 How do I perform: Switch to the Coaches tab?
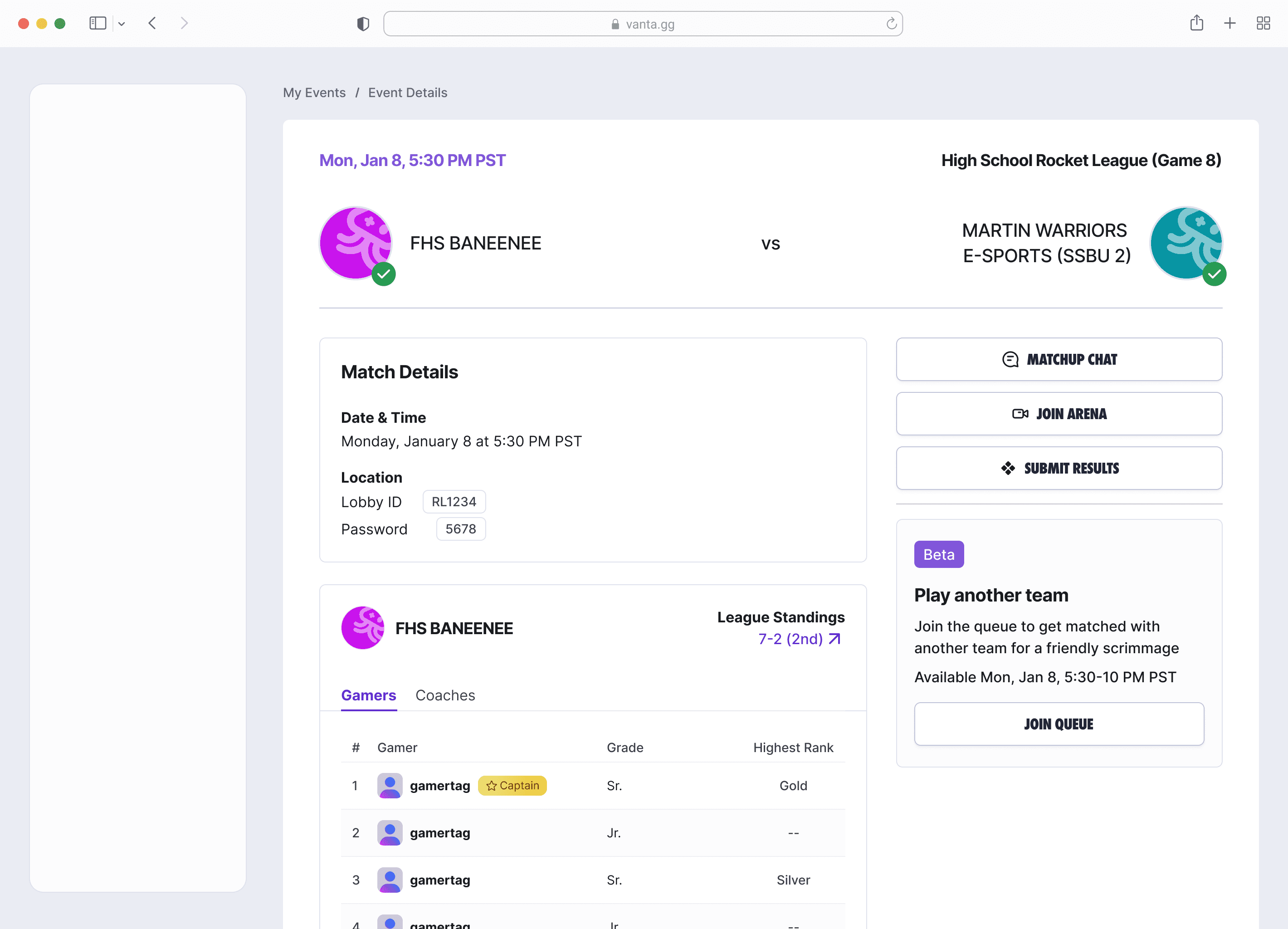(444, 695)
